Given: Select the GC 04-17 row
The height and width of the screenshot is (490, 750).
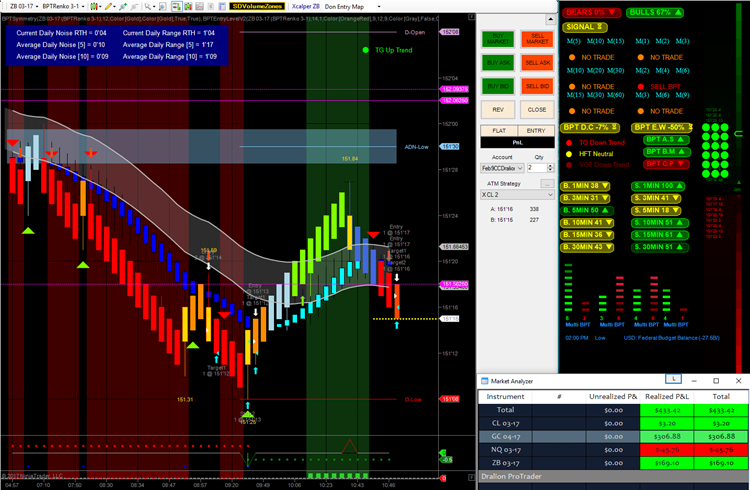Looking at the screenshot, I should point(613,436).
